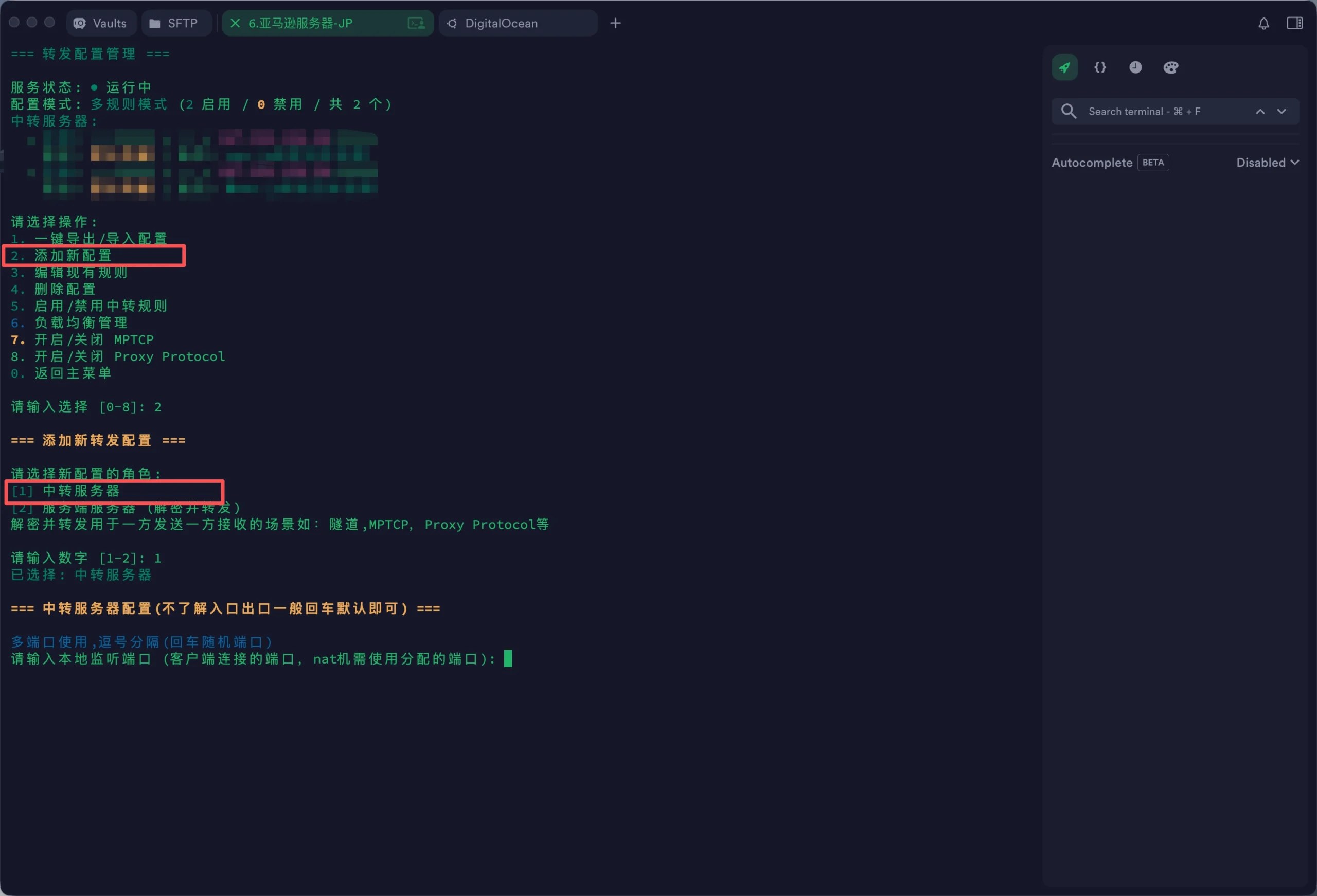Image resolution: width=1317 pixels, height=896 pixels.
Task: Close the 6.亚马逊服务器-JP tab
Action: point(235,23)
